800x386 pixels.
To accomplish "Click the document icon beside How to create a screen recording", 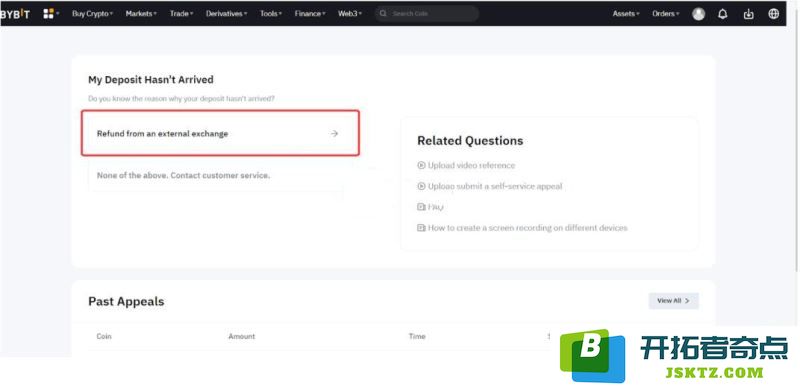I will tap(421, 228).
